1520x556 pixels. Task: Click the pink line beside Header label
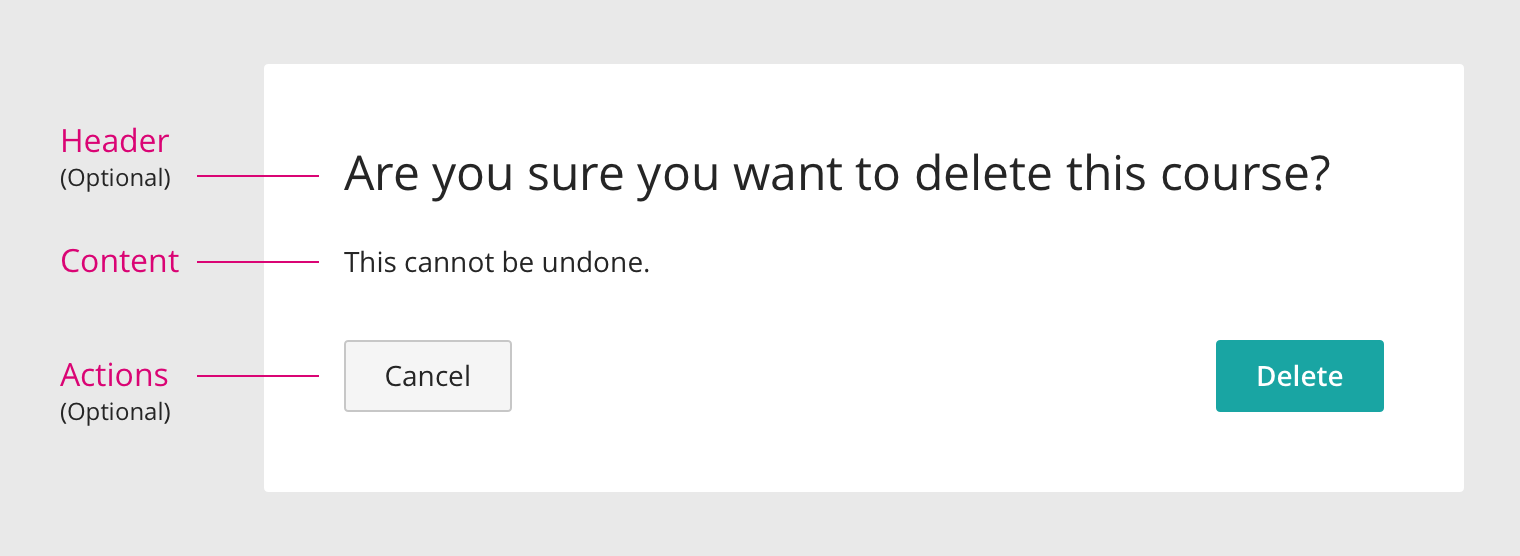(x=257, y=176)
